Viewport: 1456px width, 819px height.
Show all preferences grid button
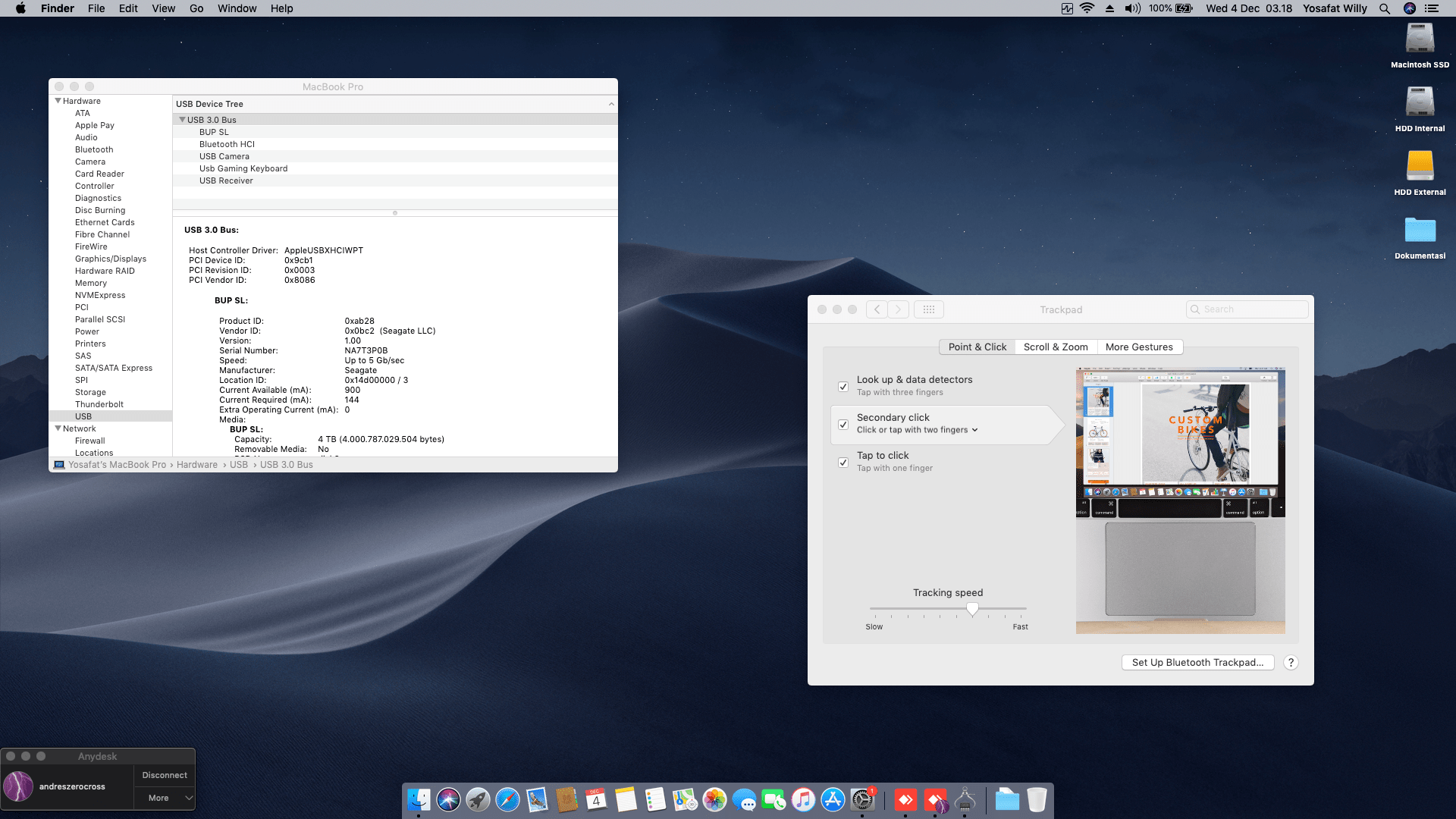click(x=929, y=309)
